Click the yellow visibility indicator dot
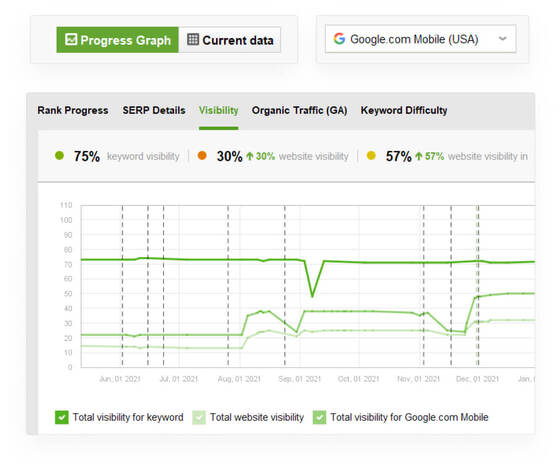 click(371, 156)
